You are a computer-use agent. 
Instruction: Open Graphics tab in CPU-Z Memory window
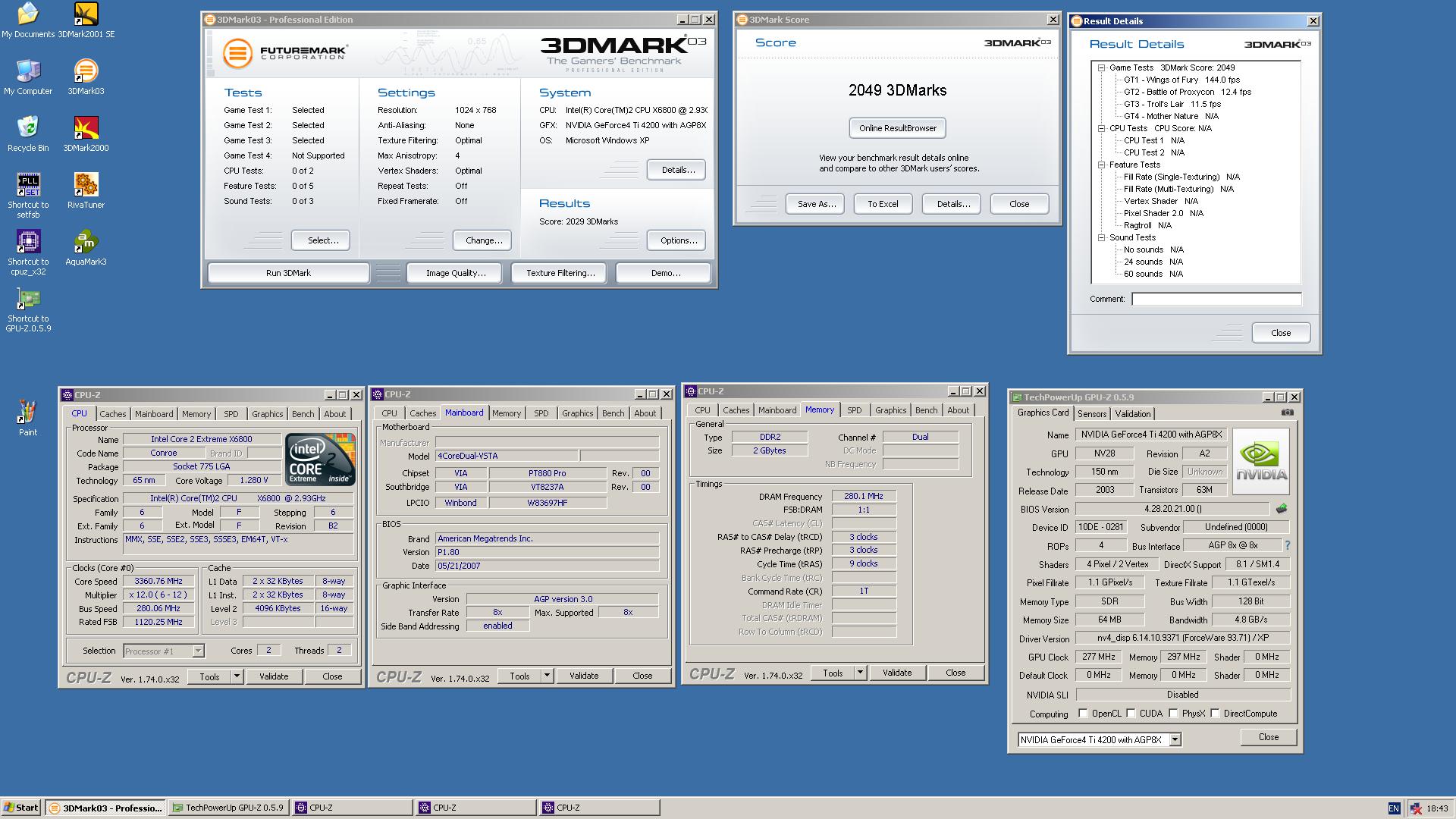pos(890,410)
